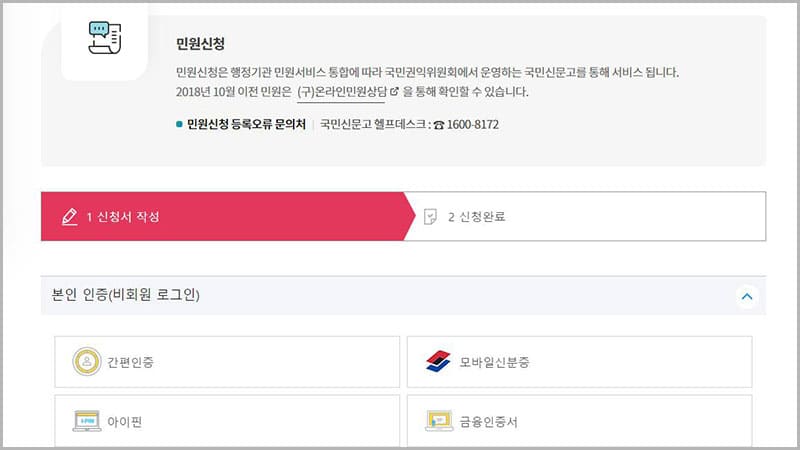Click the telephone icon before 1600-8172

(x=438, y=125)
